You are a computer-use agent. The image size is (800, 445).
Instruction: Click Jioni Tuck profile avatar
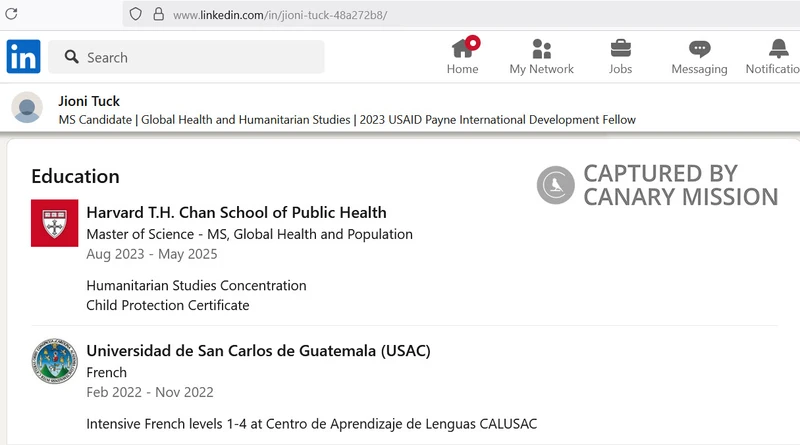click(27, 108)
